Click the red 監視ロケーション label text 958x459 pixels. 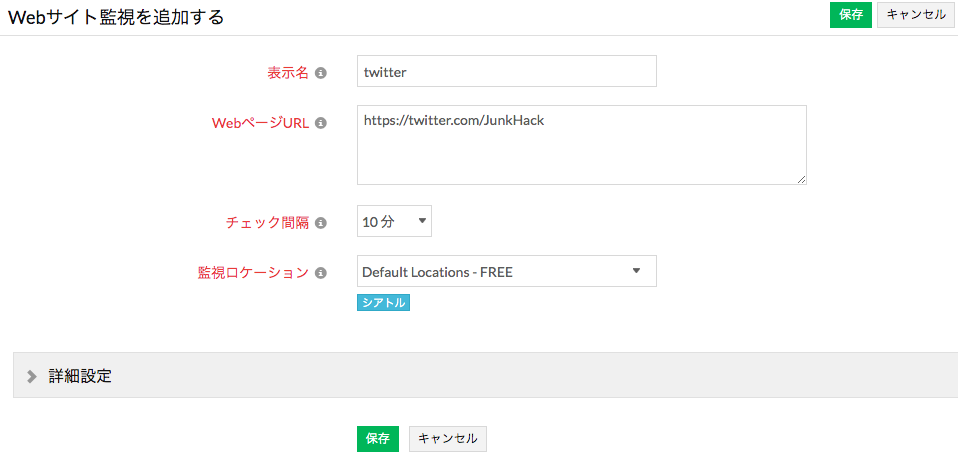pos(253,272)
